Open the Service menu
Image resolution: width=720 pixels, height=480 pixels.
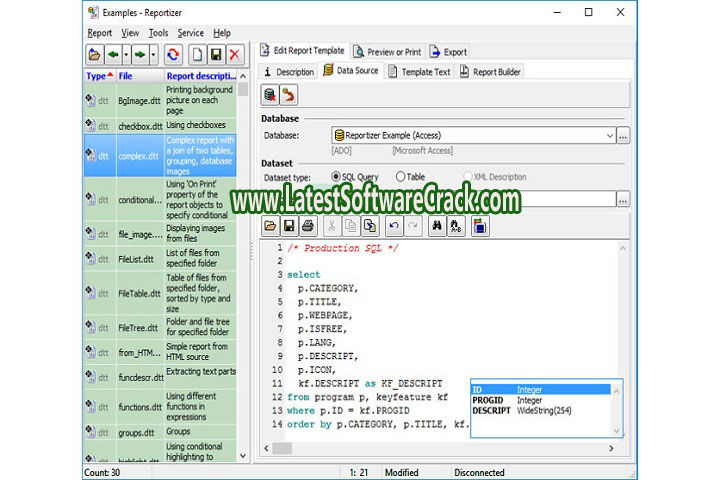coord(190,33)
